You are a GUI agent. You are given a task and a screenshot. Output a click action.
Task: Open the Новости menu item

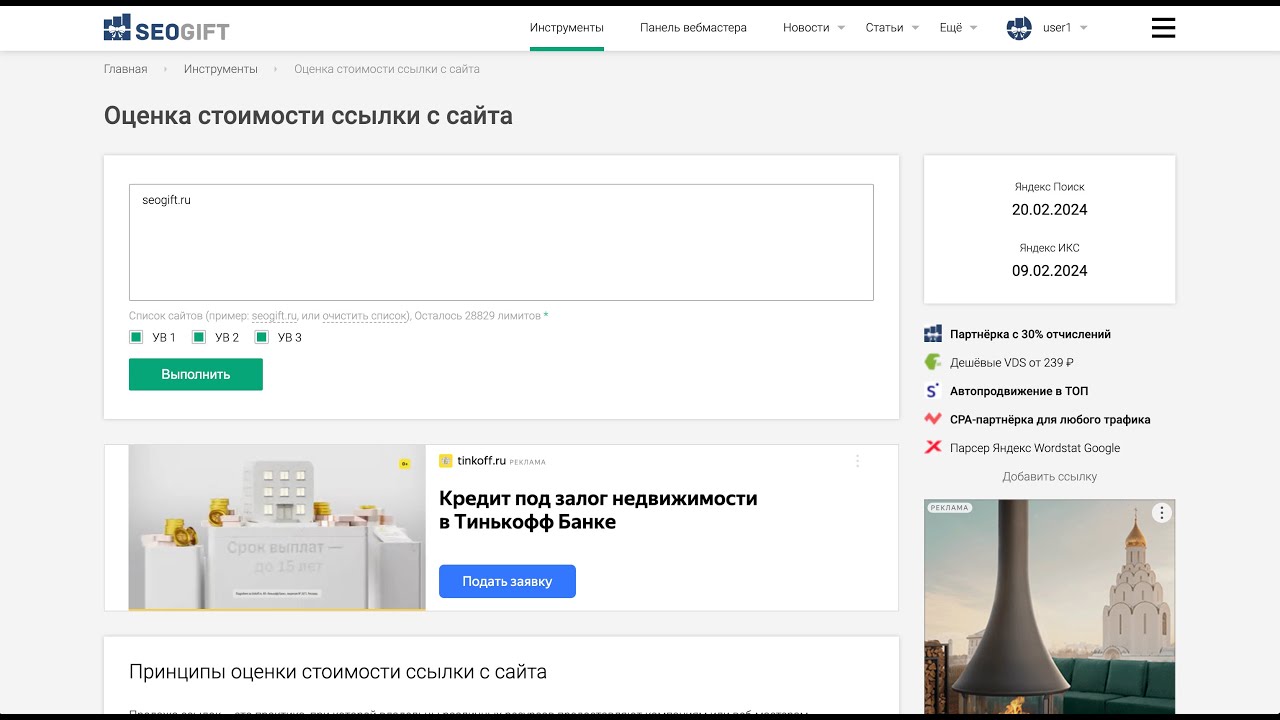point(806,28)
